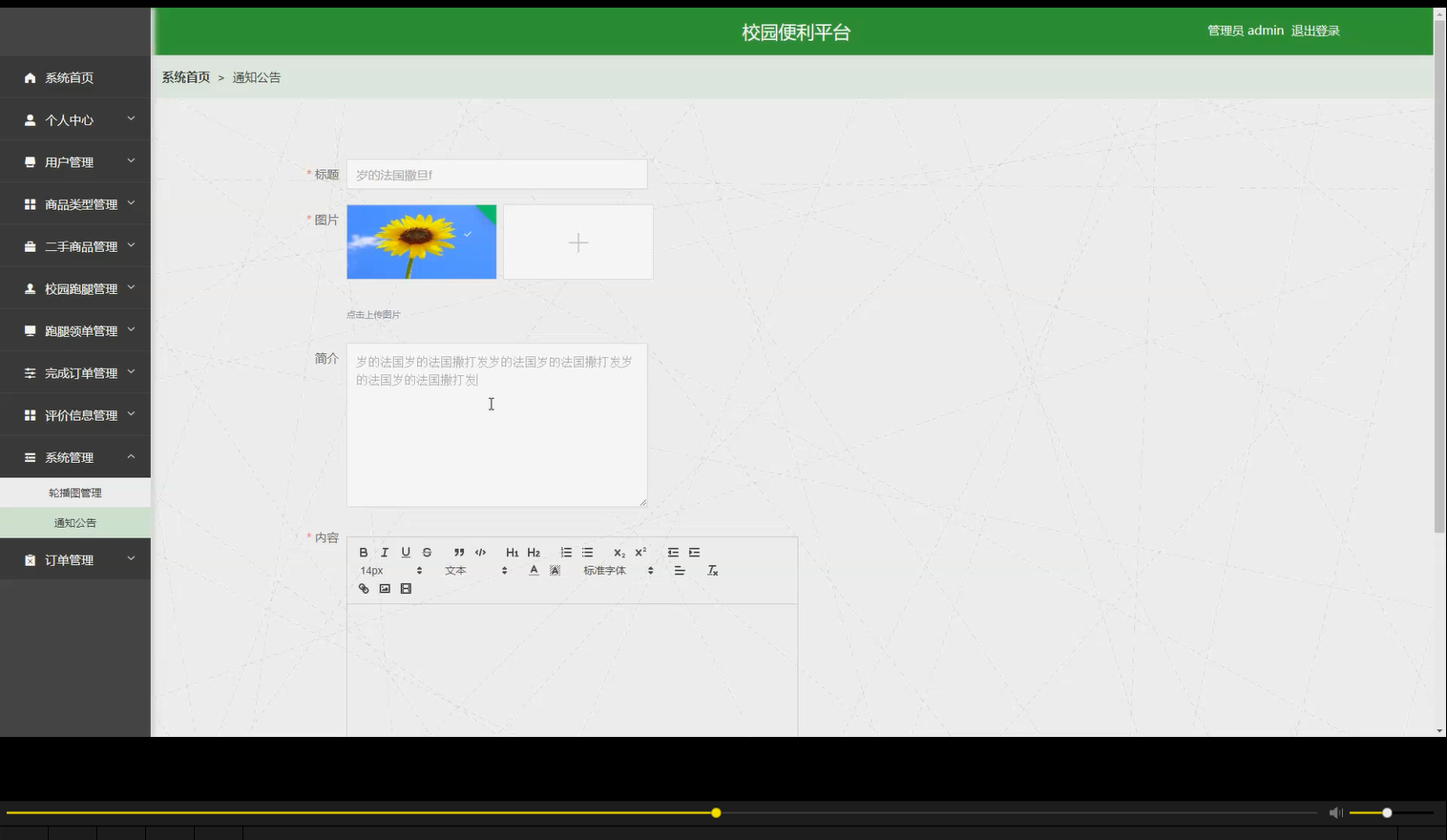Click 系统首页 breadcrumb link
1447x840 pixels.
click(185, 77)
